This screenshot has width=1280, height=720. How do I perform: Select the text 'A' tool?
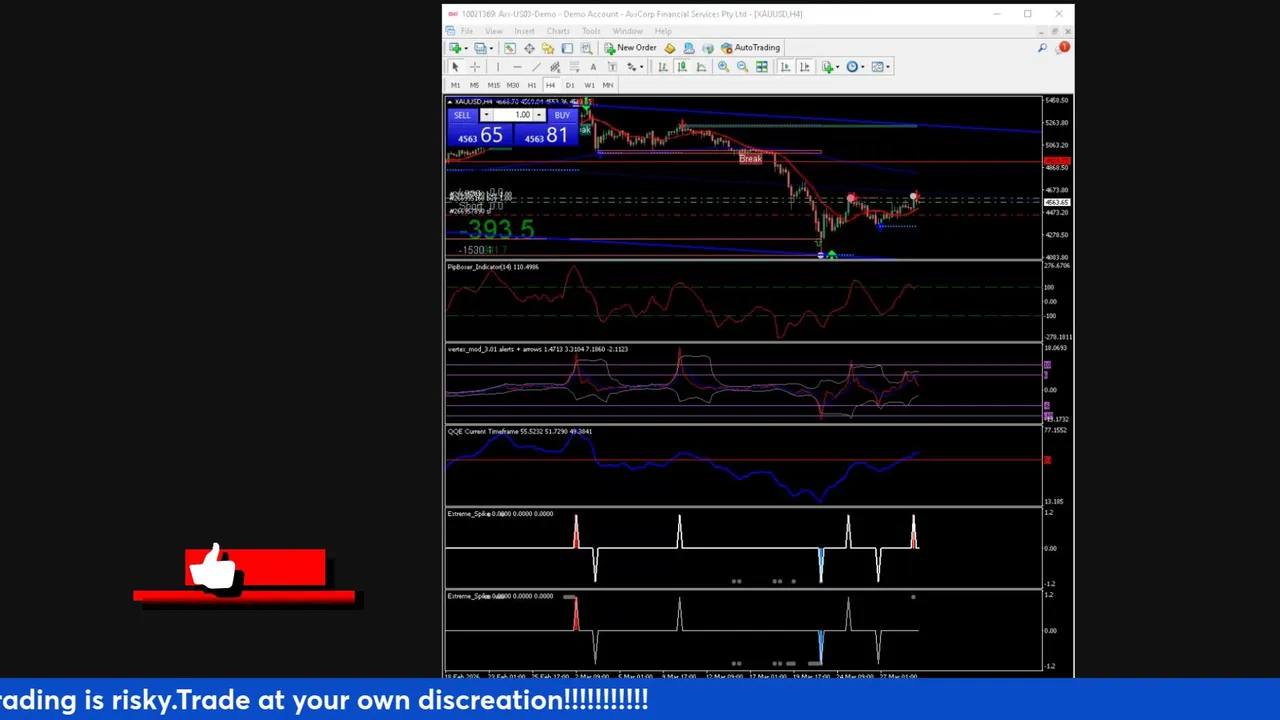[x=593, y=67]
